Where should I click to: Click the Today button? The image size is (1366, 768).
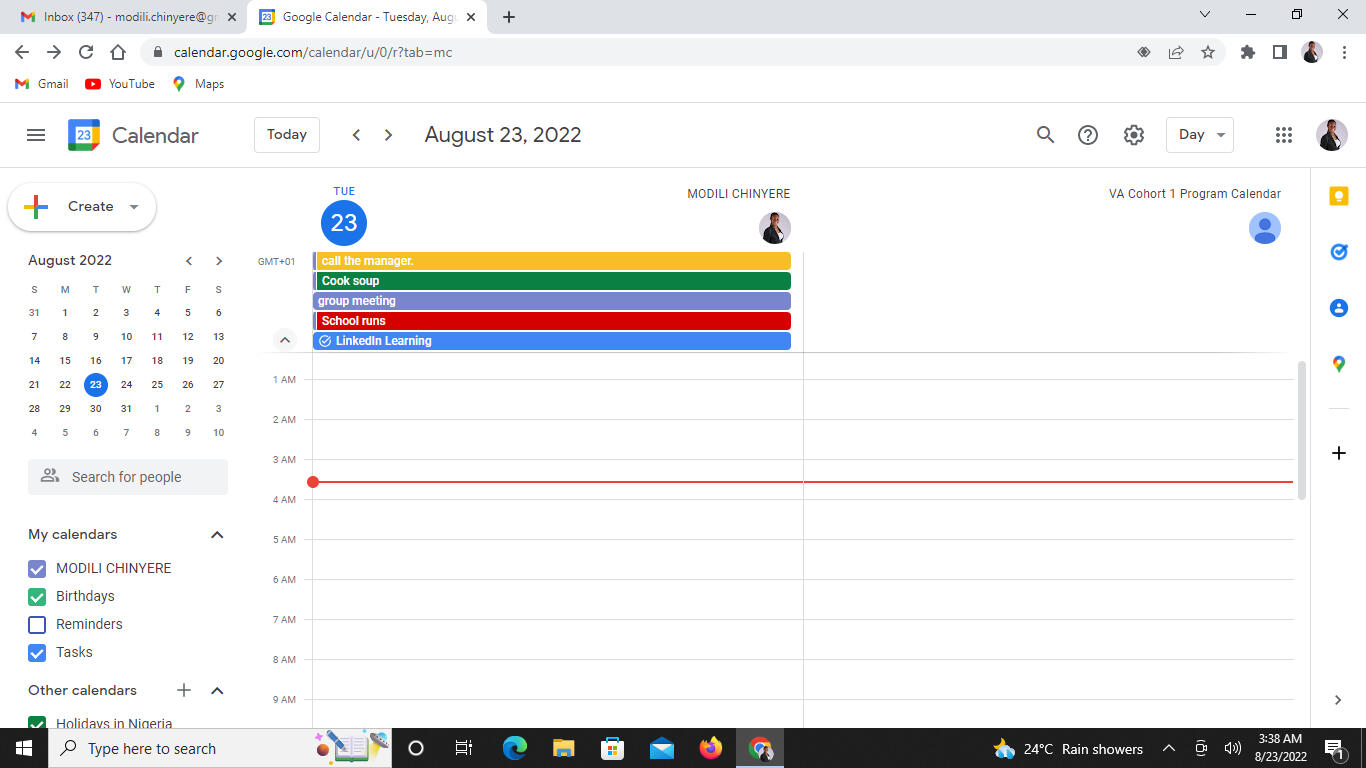coord(287,135)
